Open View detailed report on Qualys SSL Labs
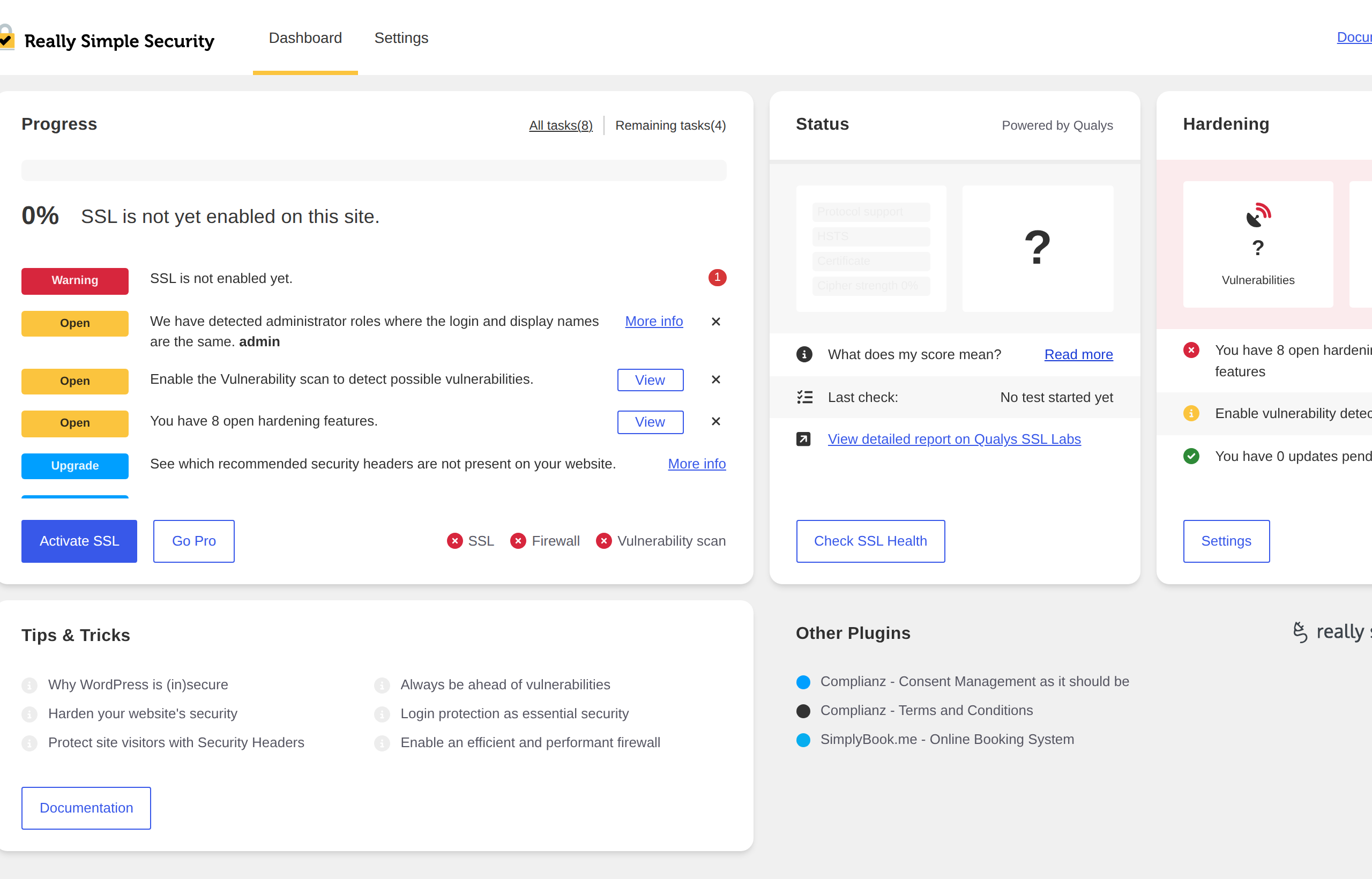The width and height of the screenshot is (1372, 879). tap(954, 439)
